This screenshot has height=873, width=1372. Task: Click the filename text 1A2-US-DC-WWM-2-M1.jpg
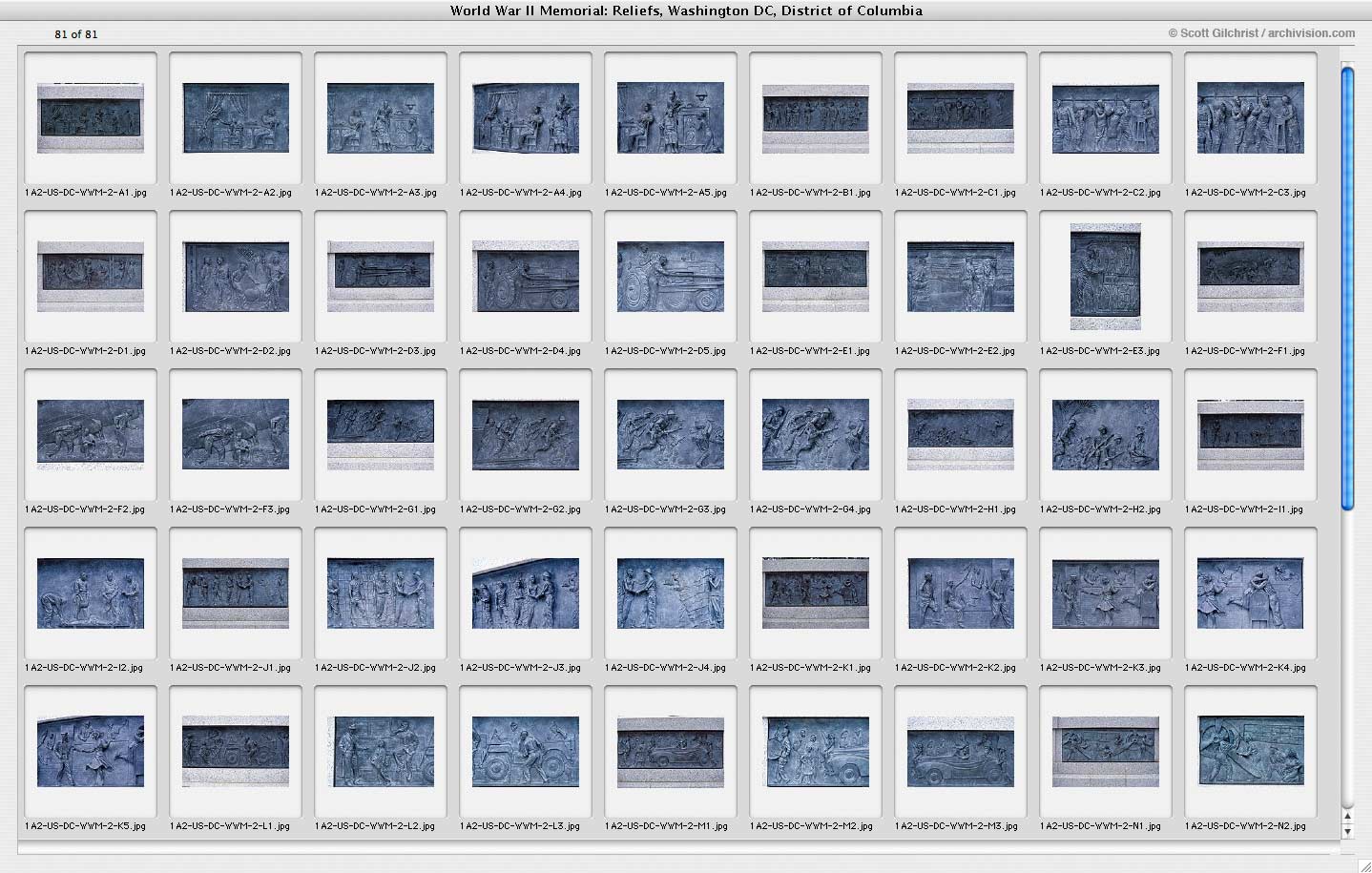pos(666,826)
